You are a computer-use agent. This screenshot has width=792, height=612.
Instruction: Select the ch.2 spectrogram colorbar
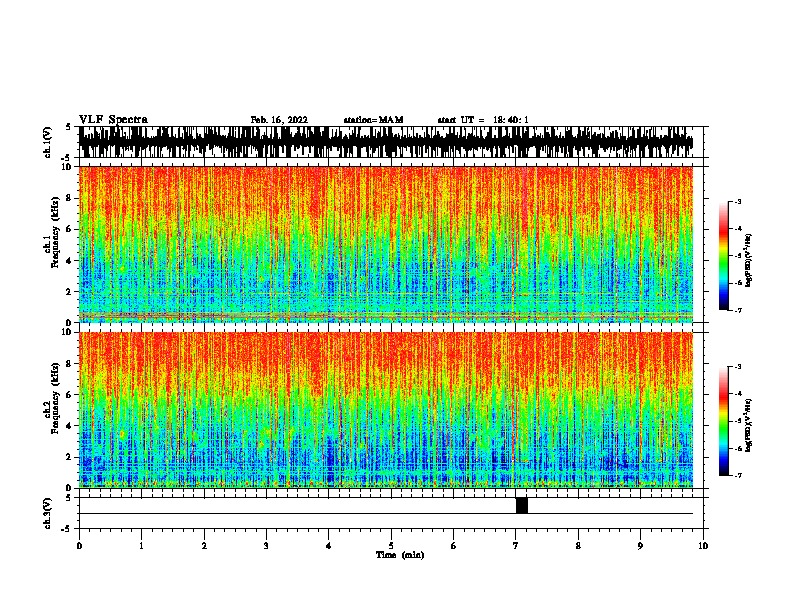point(723,421)
